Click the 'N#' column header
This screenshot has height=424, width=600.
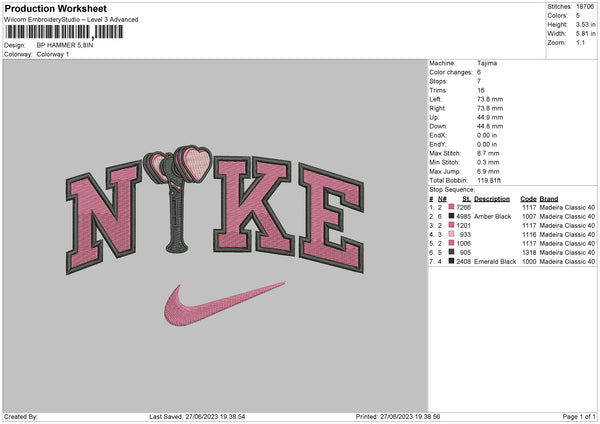point(442,199)
